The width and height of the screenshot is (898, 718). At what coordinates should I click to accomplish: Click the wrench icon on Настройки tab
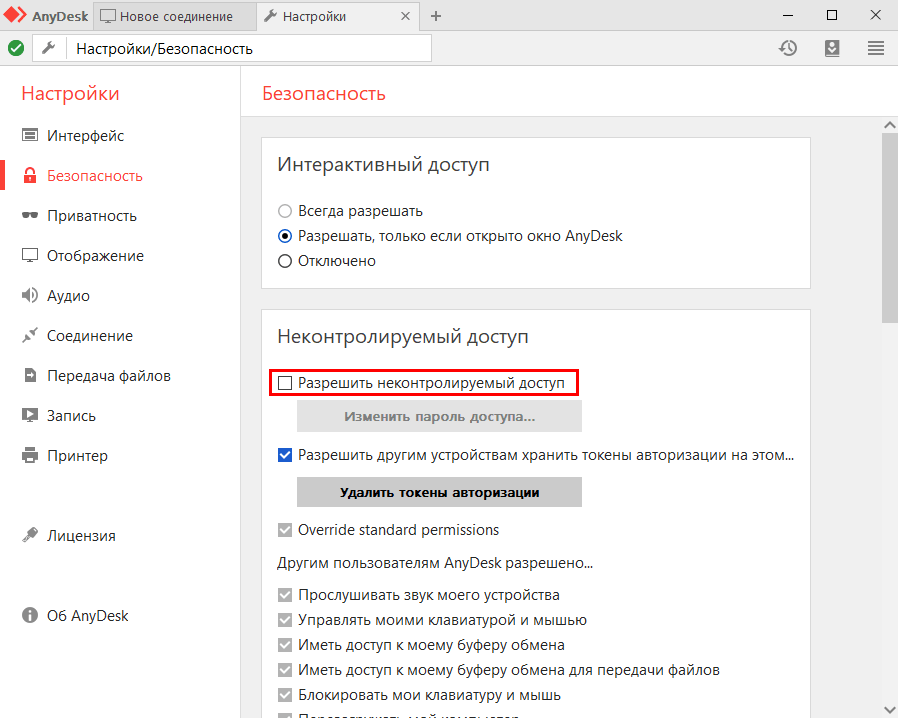[270, 16]
